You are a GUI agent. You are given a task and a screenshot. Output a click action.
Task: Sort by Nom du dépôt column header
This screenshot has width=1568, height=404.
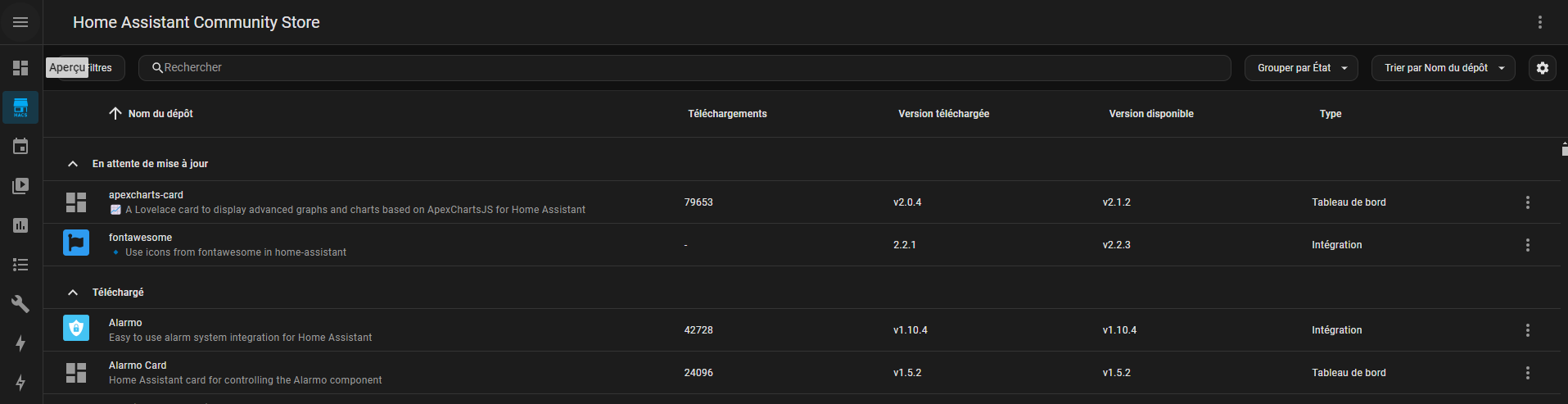(x=160, y=114)
